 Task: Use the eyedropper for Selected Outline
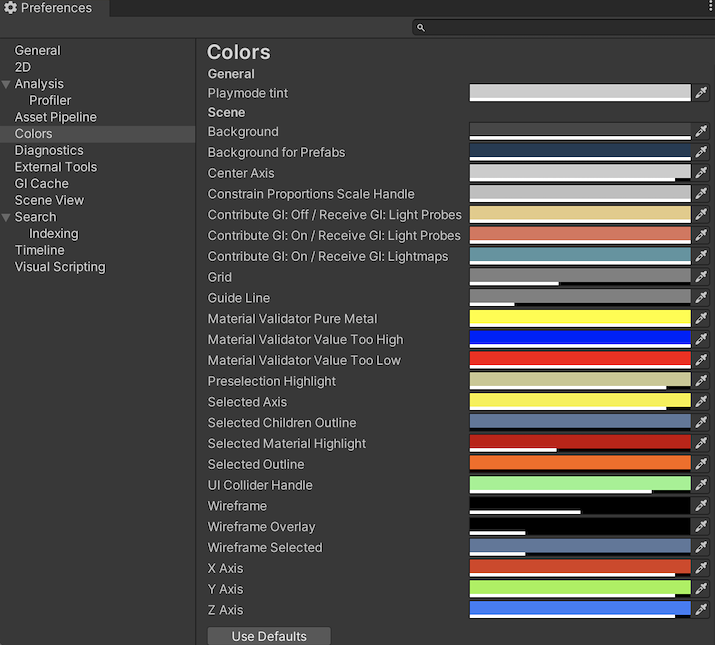coord(701,464)
